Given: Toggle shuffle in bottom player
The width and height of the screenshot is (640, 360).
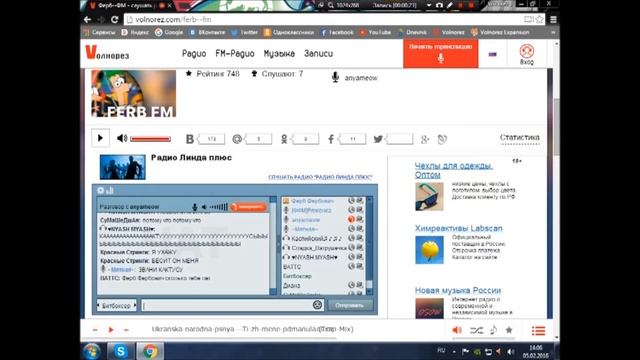Looking at the screenshot, I should tap(476, 330).
